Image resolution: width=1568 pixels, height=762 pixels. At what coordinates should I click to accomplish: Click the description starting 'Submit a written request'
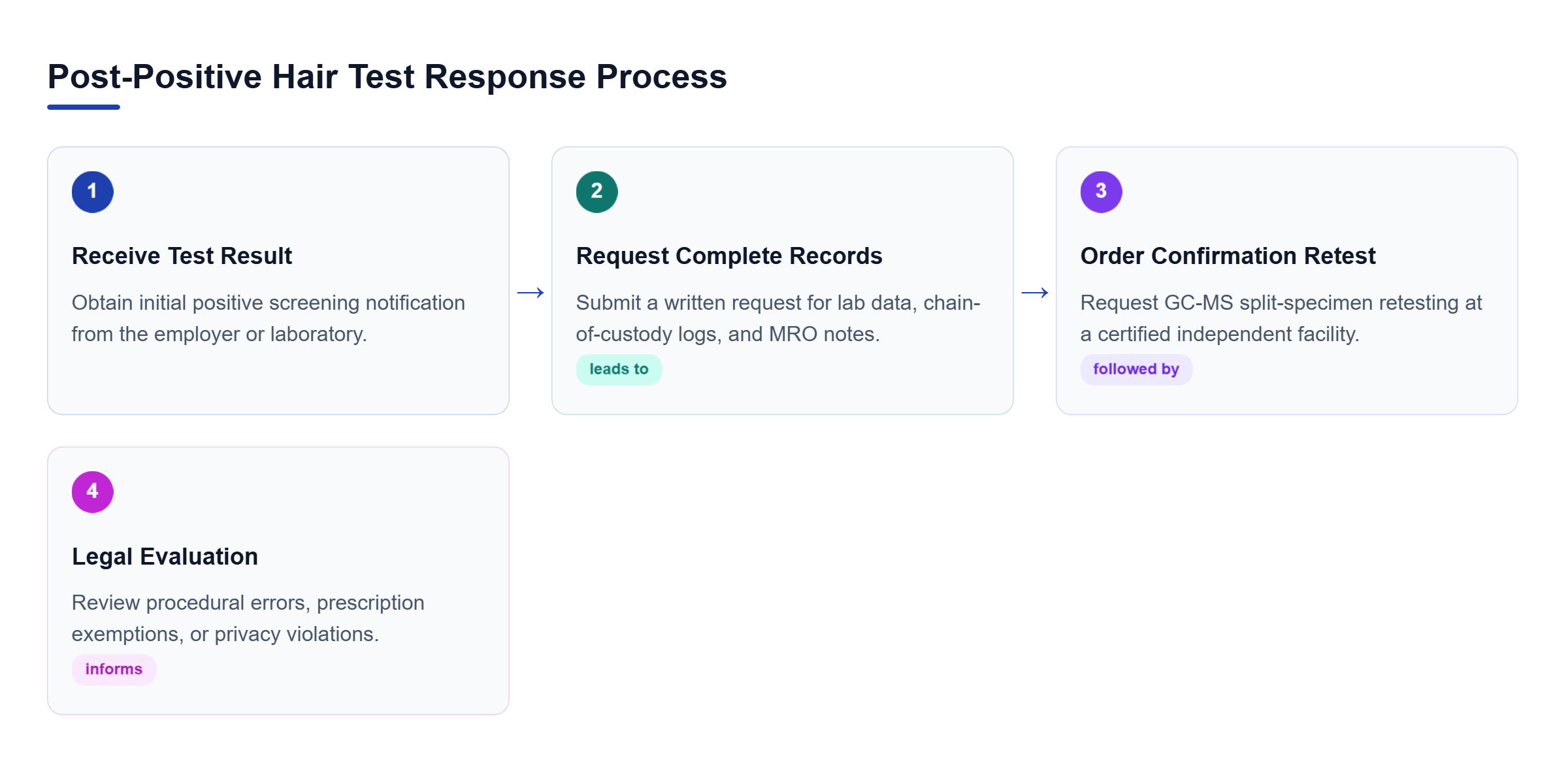coord(778,318)
